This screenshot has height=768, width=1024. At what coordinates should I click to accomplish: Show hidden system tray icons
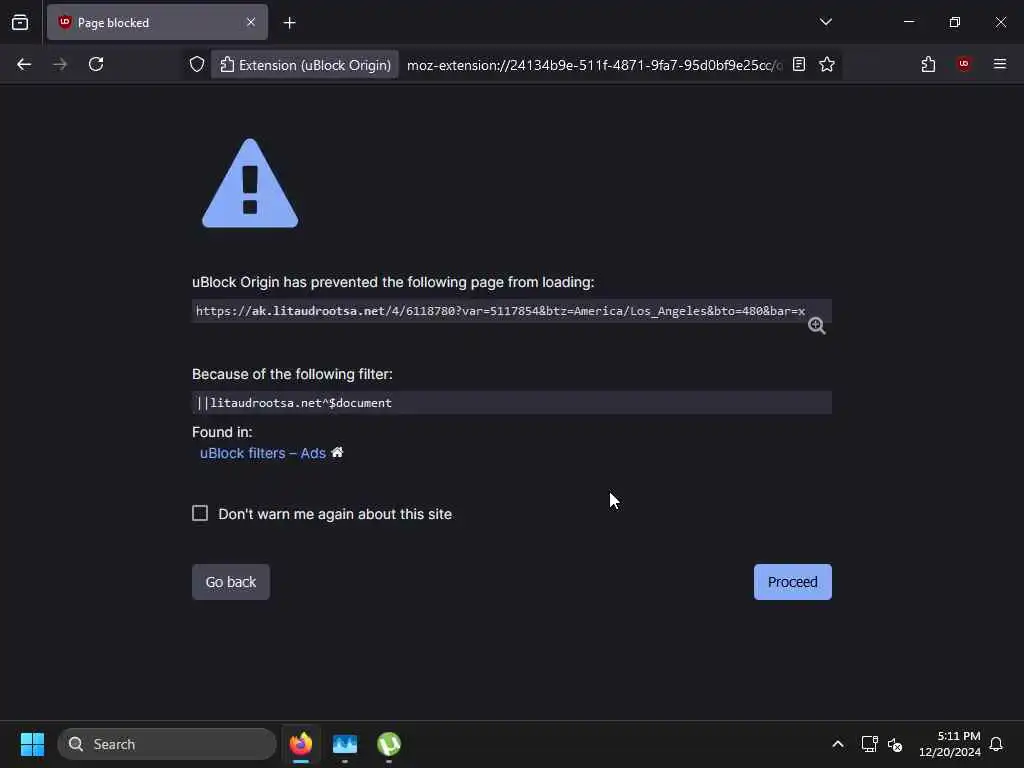click(x=837, y=744)
